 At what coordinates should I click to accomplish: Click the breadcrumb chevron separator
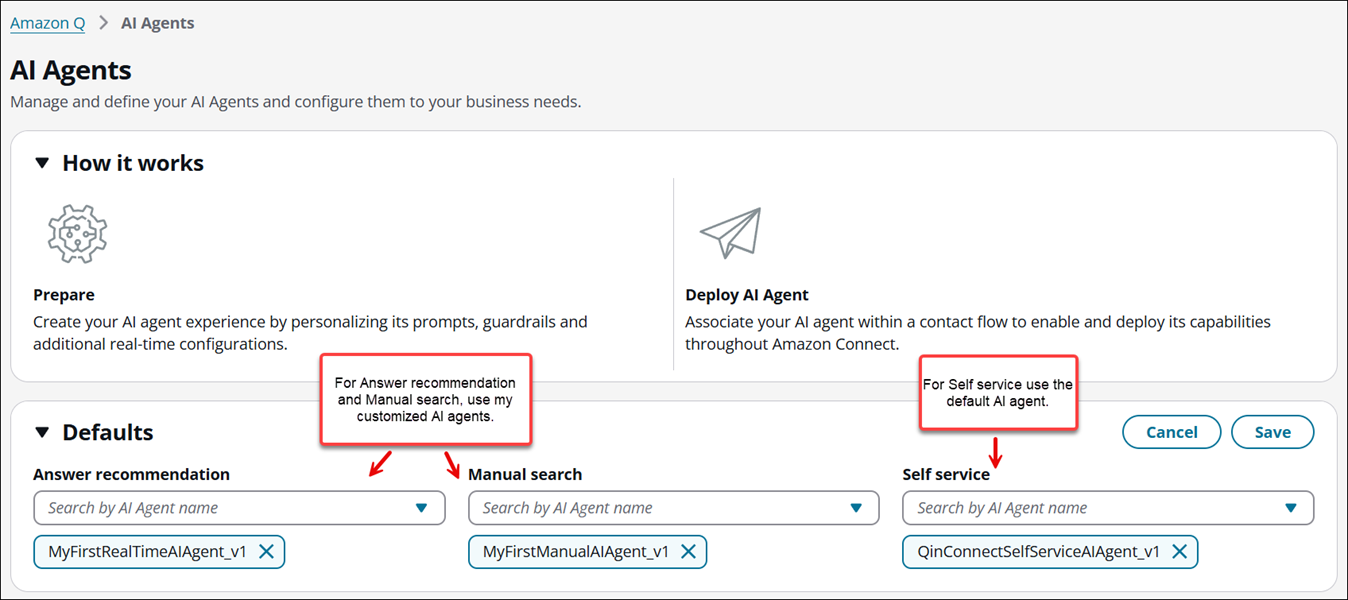click(x=103, y=23)
